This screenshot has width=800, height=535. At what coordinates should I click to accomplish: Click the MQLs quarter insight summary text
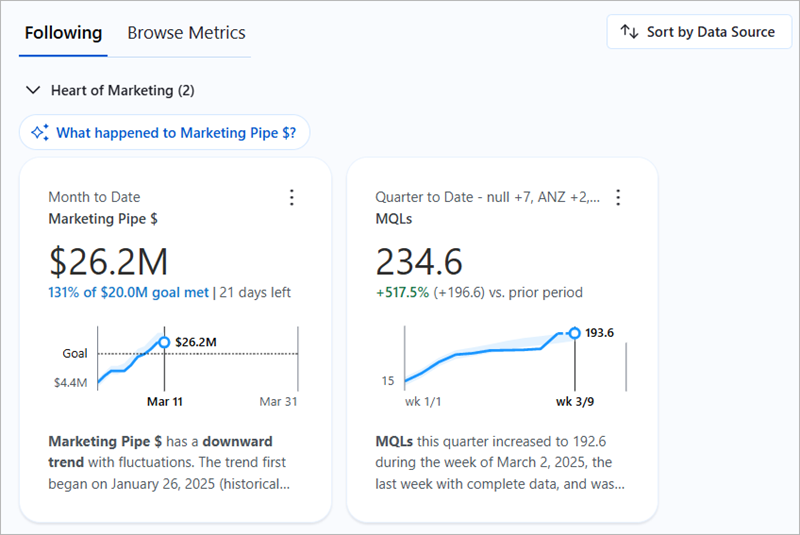pos(500,462)
